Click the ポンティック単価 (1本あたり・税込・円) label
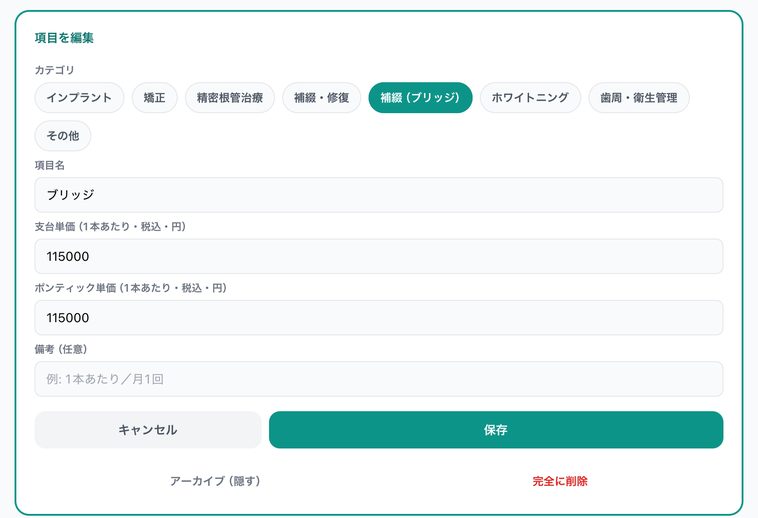Viewport: 758px width, 518px height. 131,288
